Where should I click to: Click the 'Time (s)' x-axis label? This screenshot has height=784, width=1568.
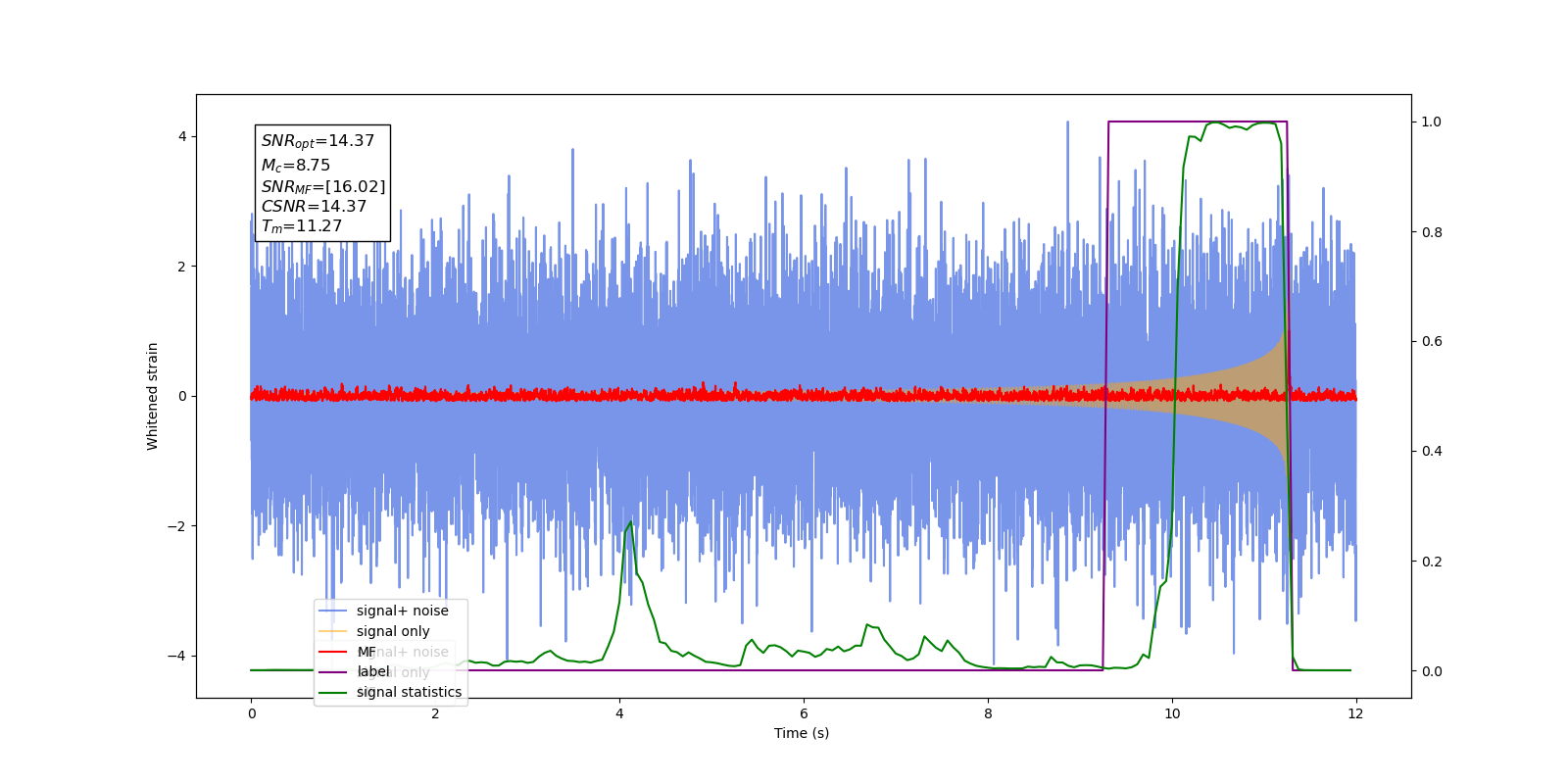tap(802, 733)
